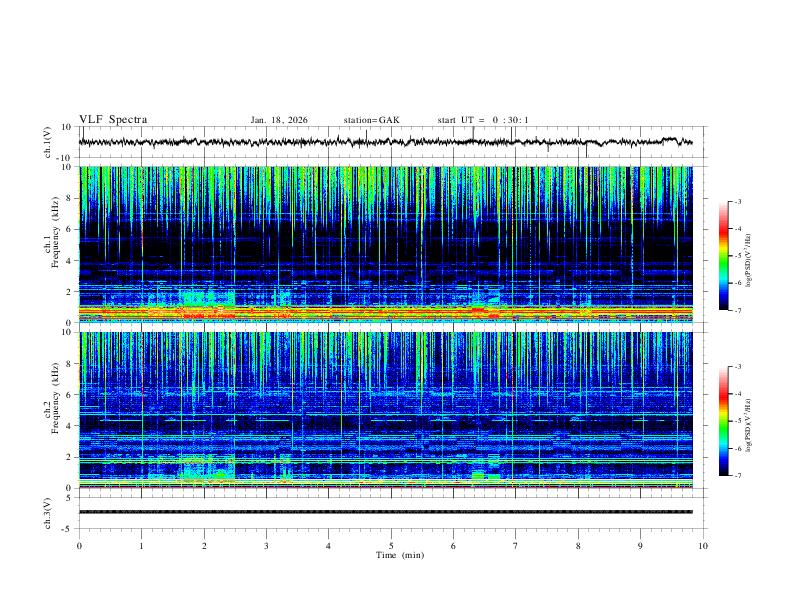The image size is (792, 612).
Task: Click time axis tick label '10'
Action: coord(703,546)
